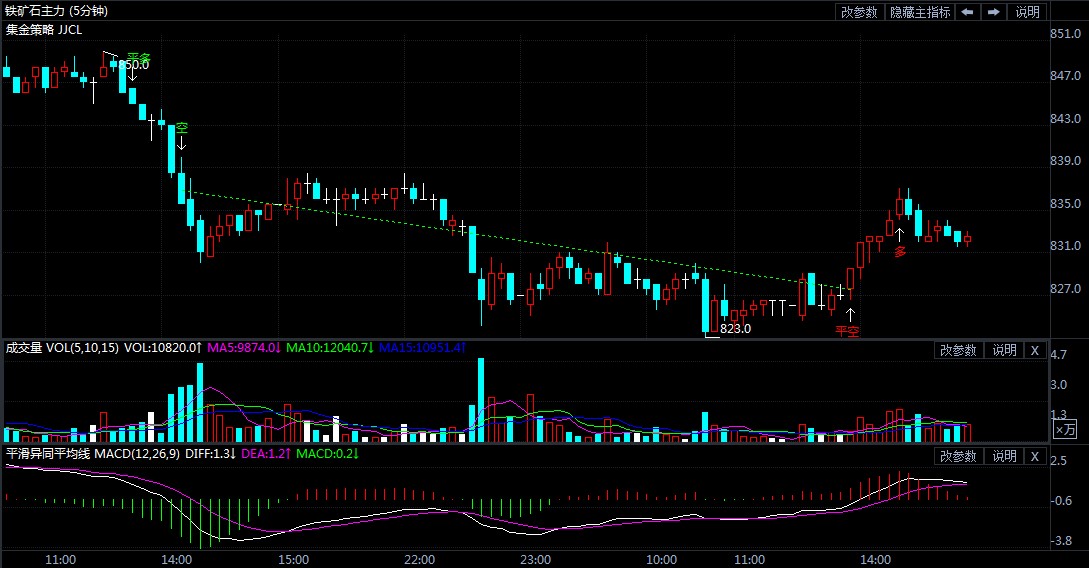The image size is (1089, 568).
Task: Click the 823.0 low price marker
Action: point(735,328)
